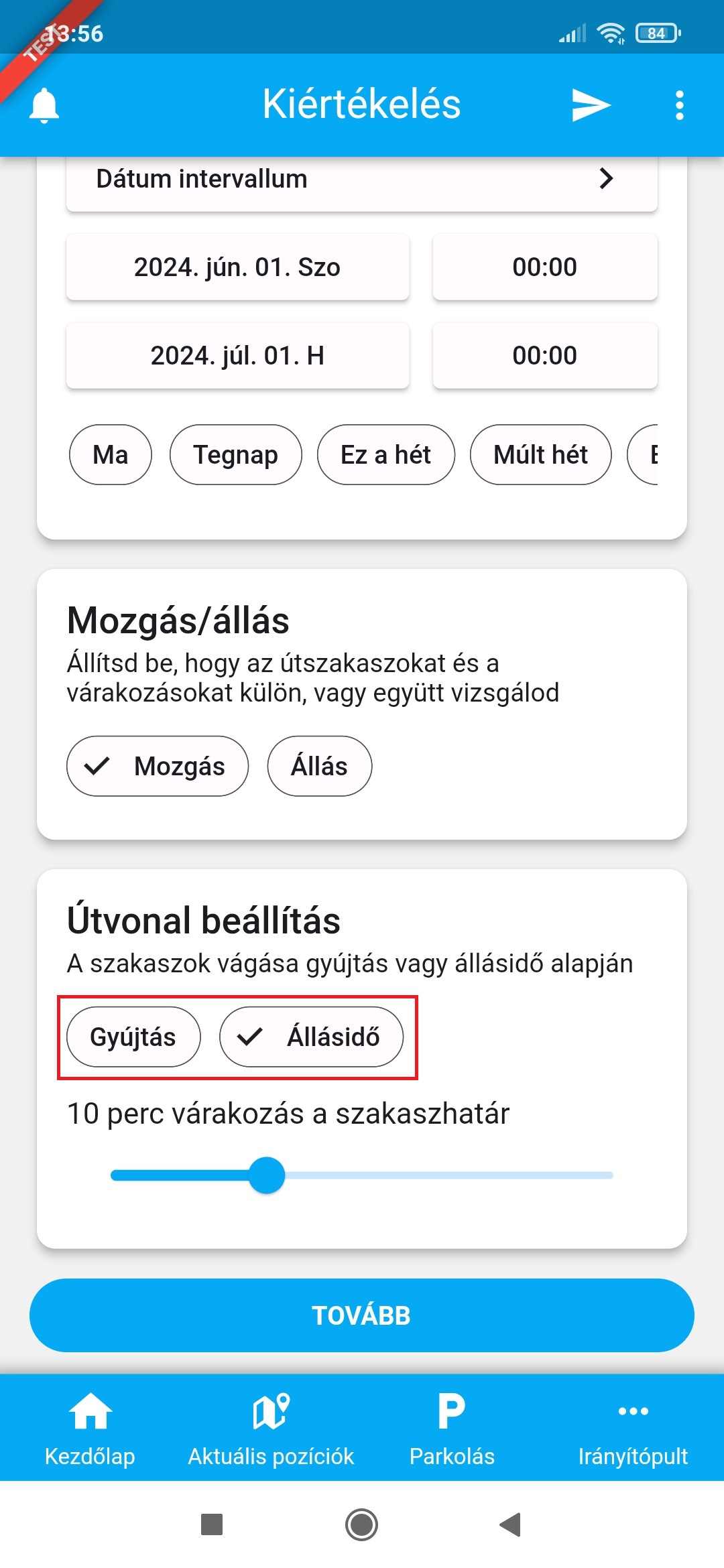The width and height of the screenshot is (724, 1568).
Task: Select the Gyújtás chip
Action: pos(133,1037)
